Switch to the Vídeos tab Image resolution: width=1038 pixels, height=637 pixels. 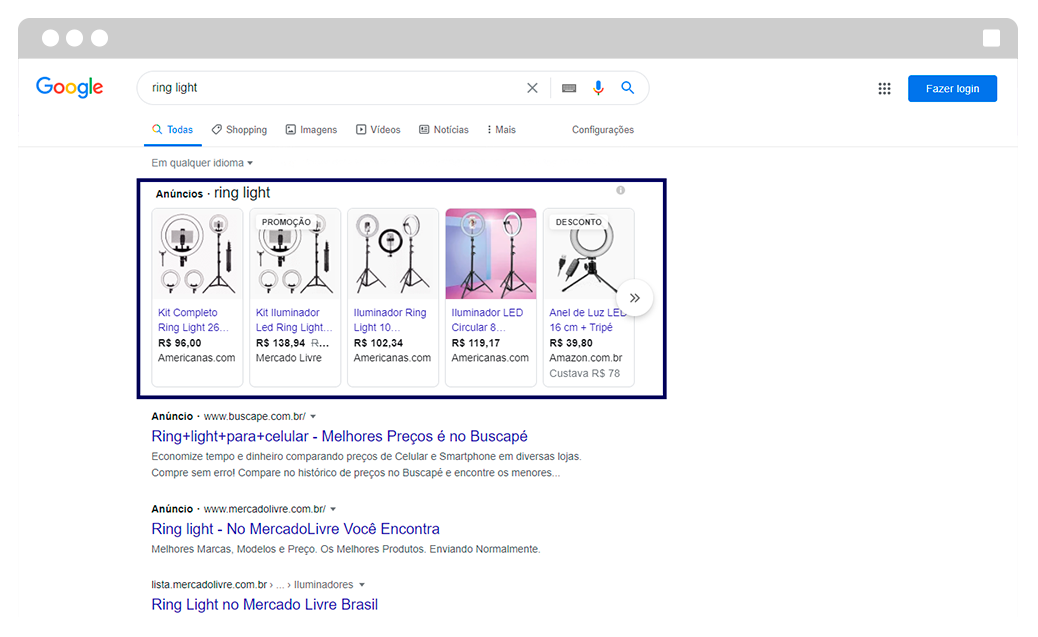(378, 130)
